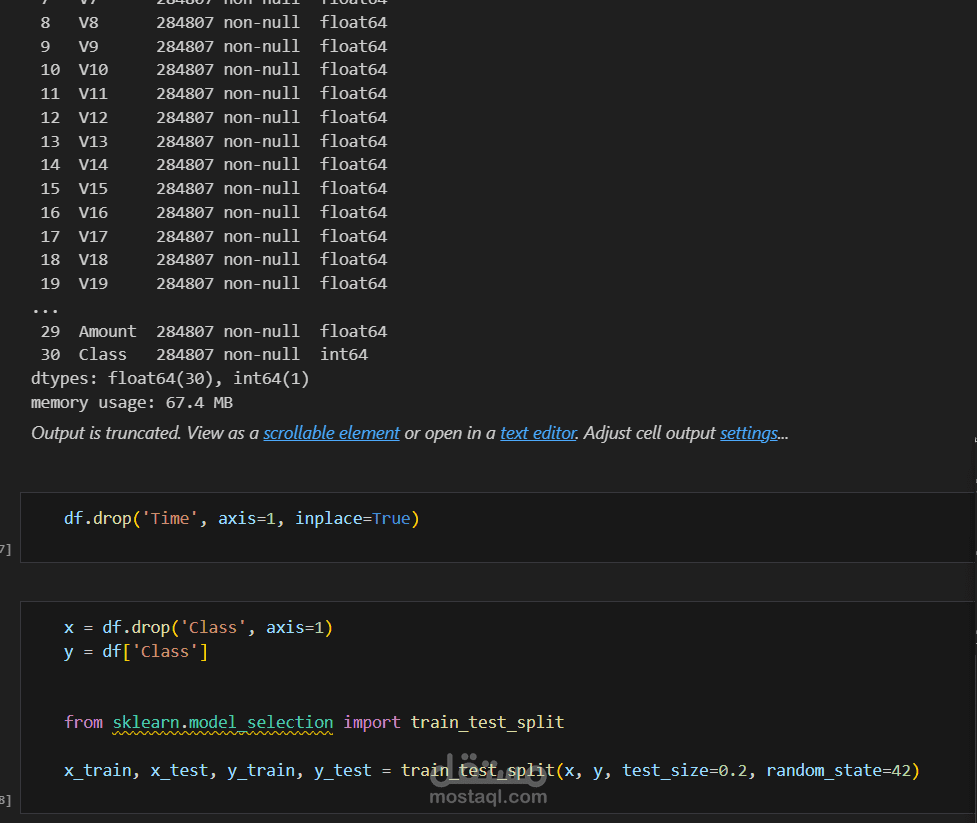
Task: Place cursor on the y = df['Class'] line
Action: pyautogui.click(x=135, y=651)
